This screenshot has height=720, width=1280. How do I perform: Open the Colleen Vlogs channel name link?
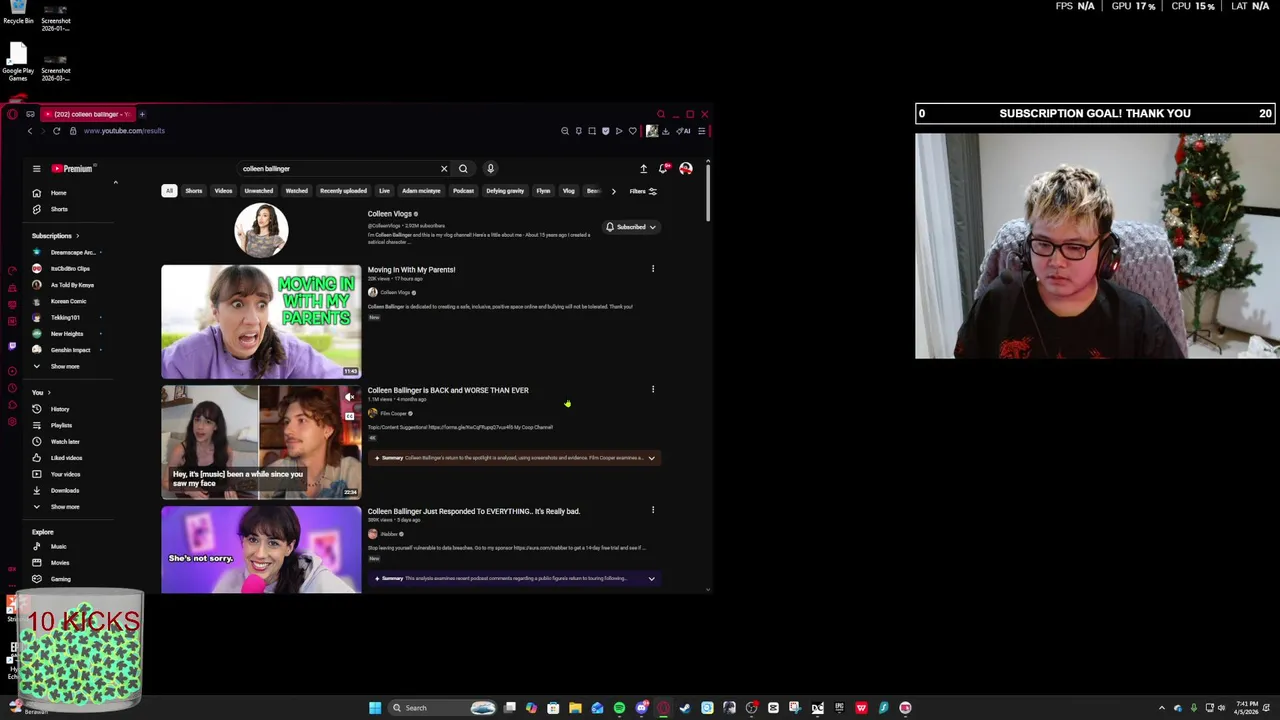tap(390, 214)
